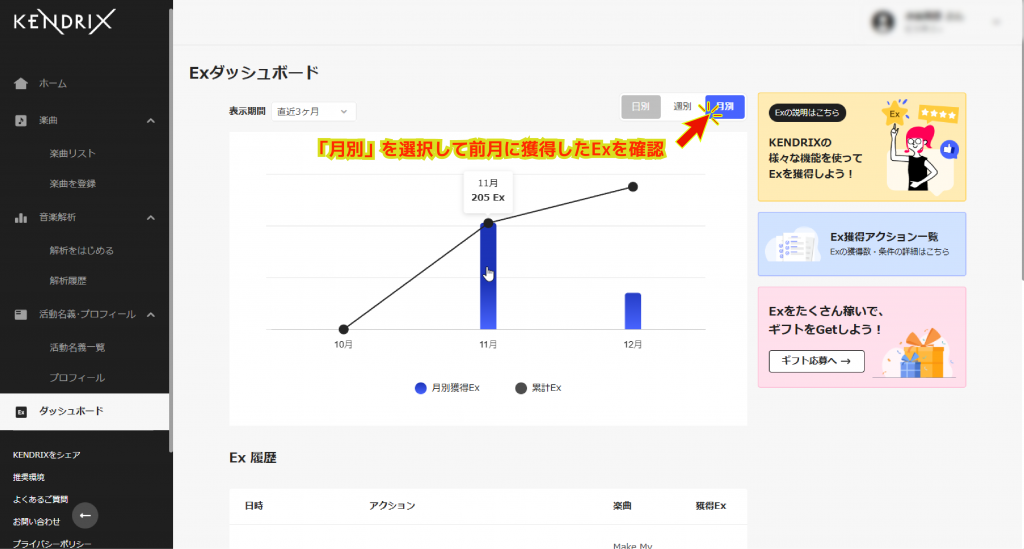Click the profile card icon beside 活動名義・プロフィール
Image resolution: width=1024 pixels, height=549 pixels.
[x=21, y=314]
